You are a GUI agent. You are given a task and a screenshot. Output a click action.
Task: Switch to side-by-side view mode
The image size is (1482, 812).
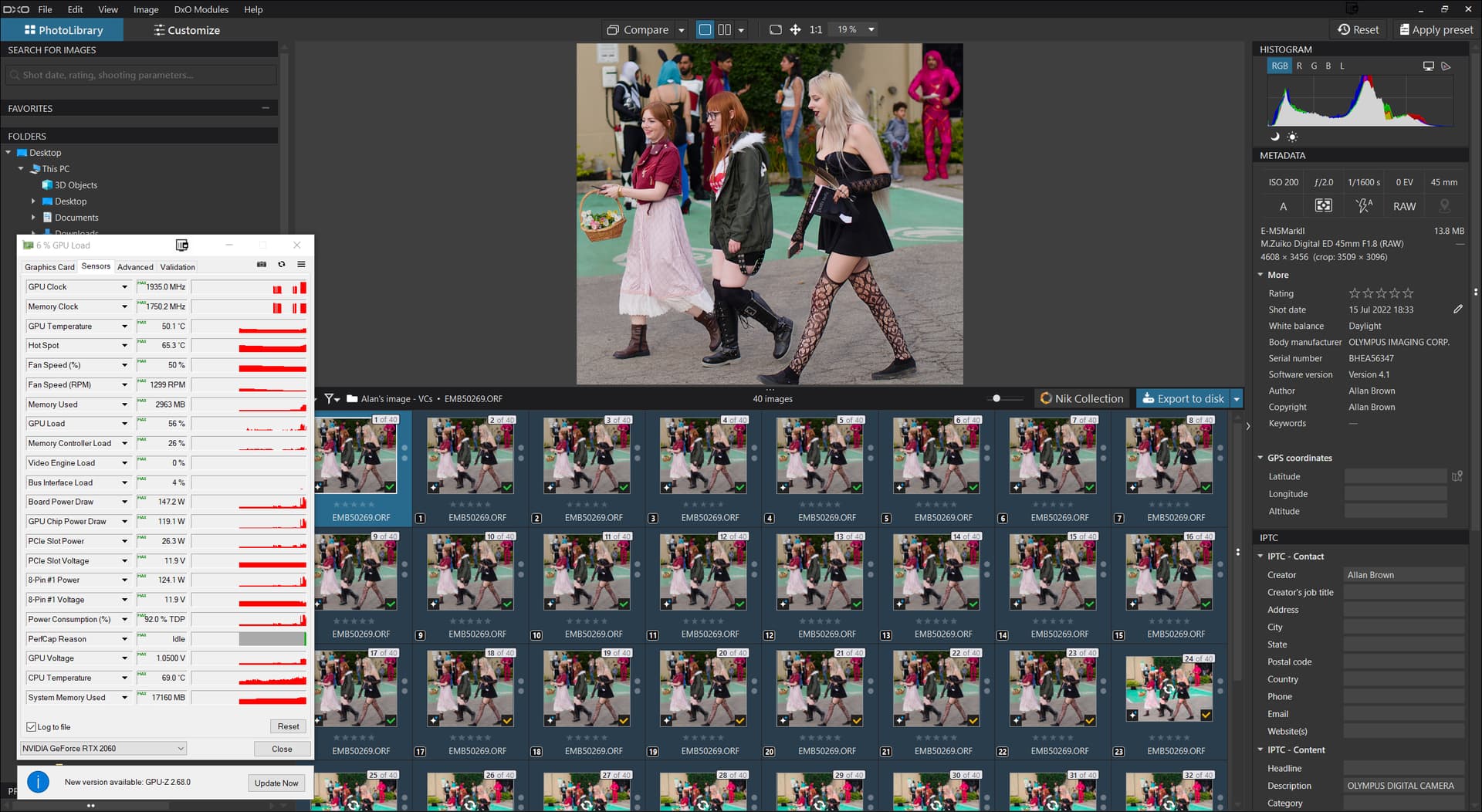(724, 29)
